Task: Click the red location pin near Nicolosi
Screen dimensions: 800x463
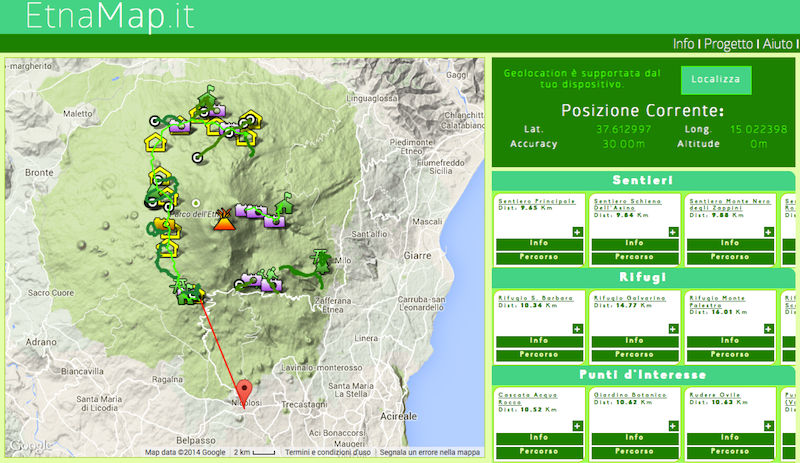Action: point(245,393)
